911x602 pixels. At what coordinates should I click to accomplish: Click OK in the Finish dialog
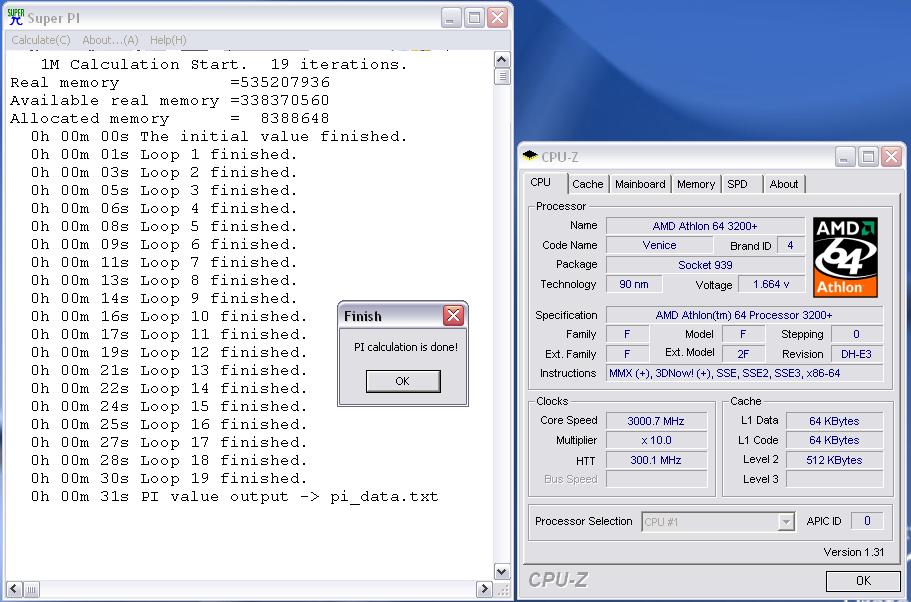tap(403, 381)
